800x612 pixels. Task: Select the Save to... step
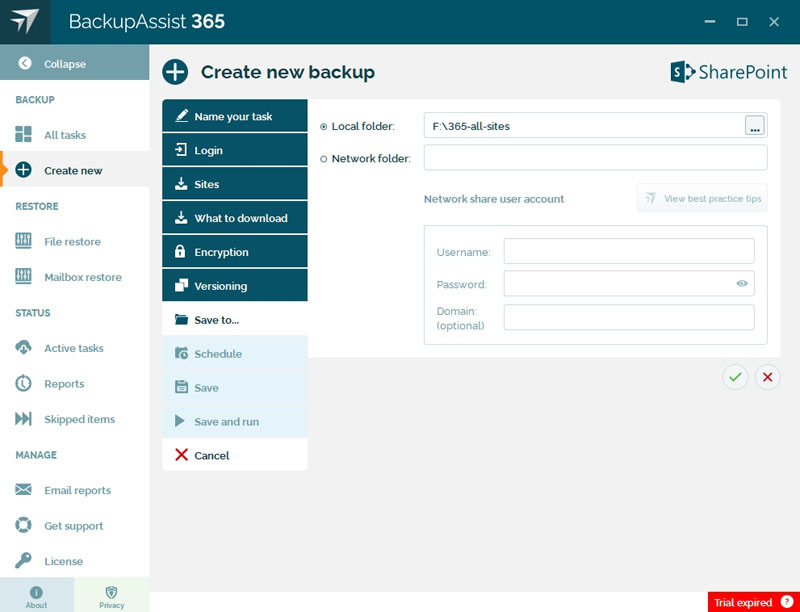tap(235, 319)
